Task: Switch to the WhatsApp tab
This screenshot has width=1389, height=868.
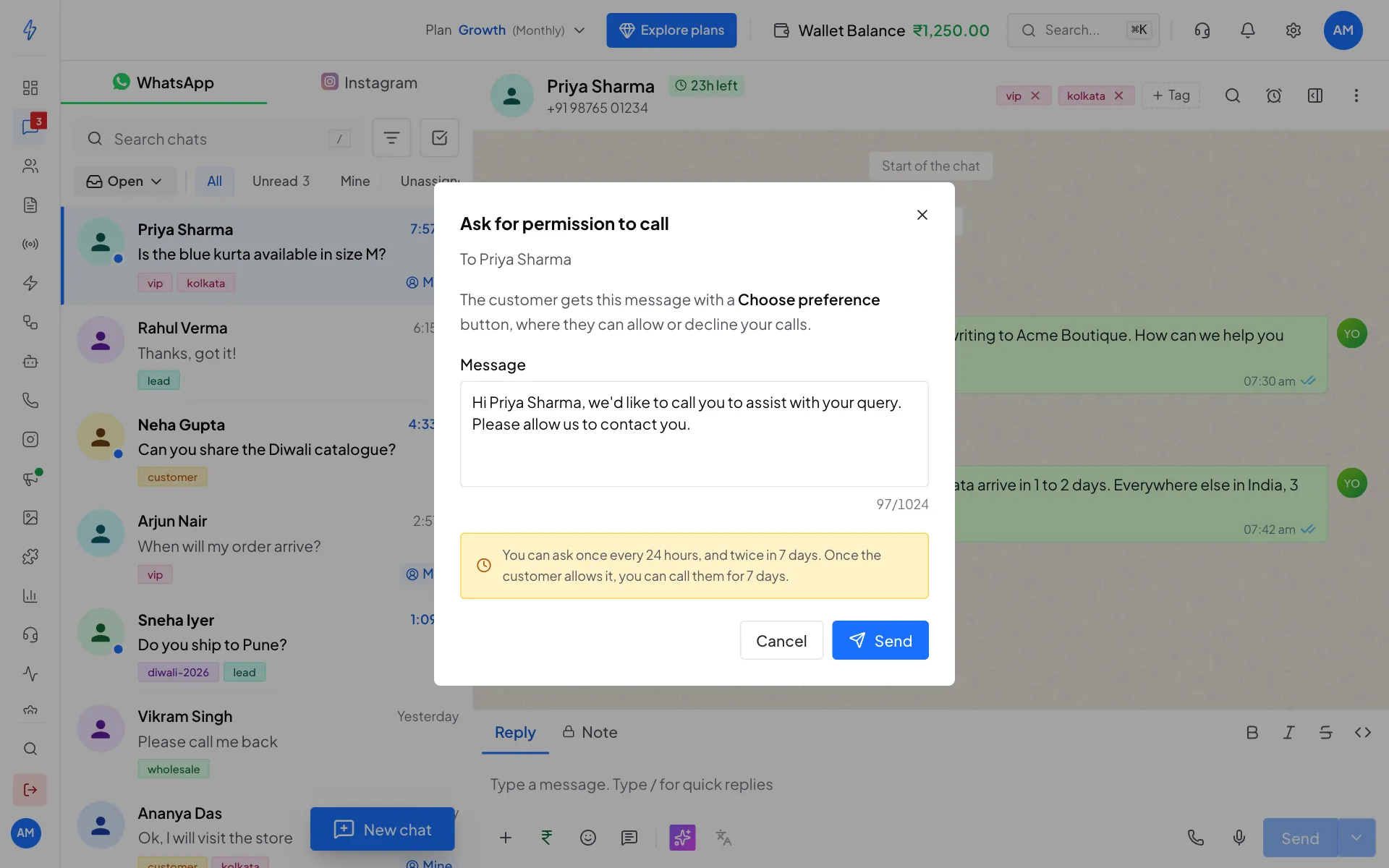Action: (163, 82)
